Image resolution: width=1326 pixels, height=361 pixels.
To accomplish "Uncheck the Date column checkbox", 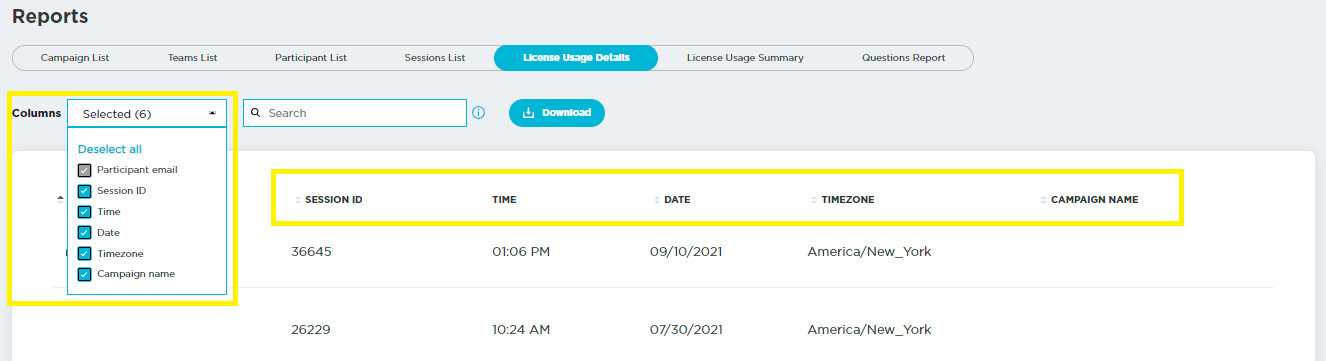I will [x=85, y=232].
